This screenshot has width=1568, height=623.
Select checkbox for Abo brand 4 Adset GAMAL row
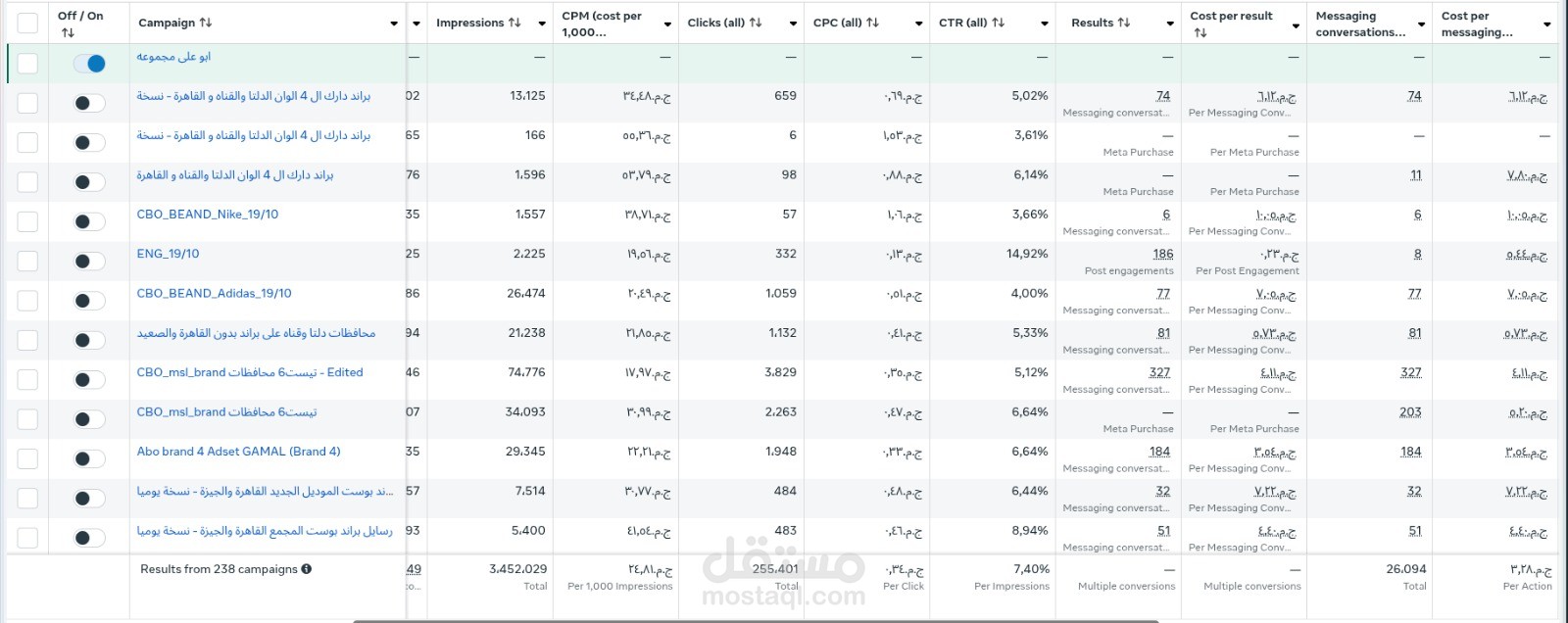point(27,458)
